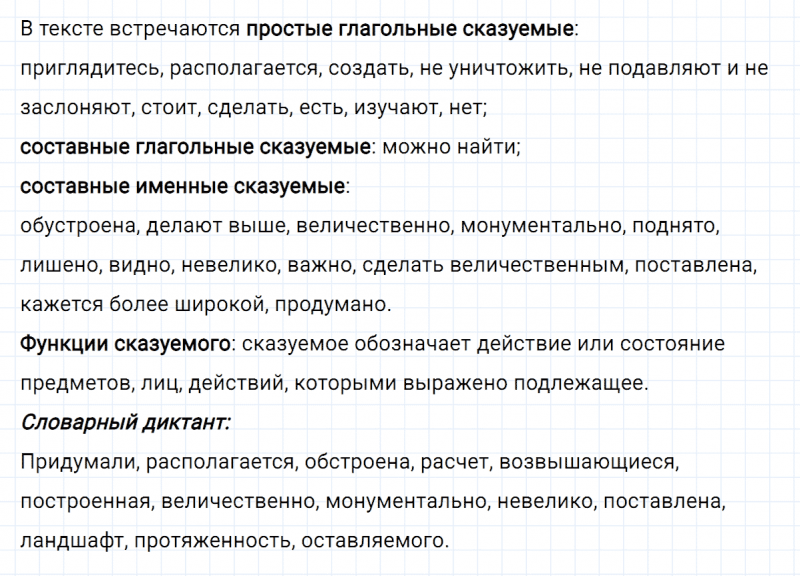Click the bold heading "простые глагольные сказуемые"
Image resolution: width=800 pixels, height=576 pixels.
[410, 29]
